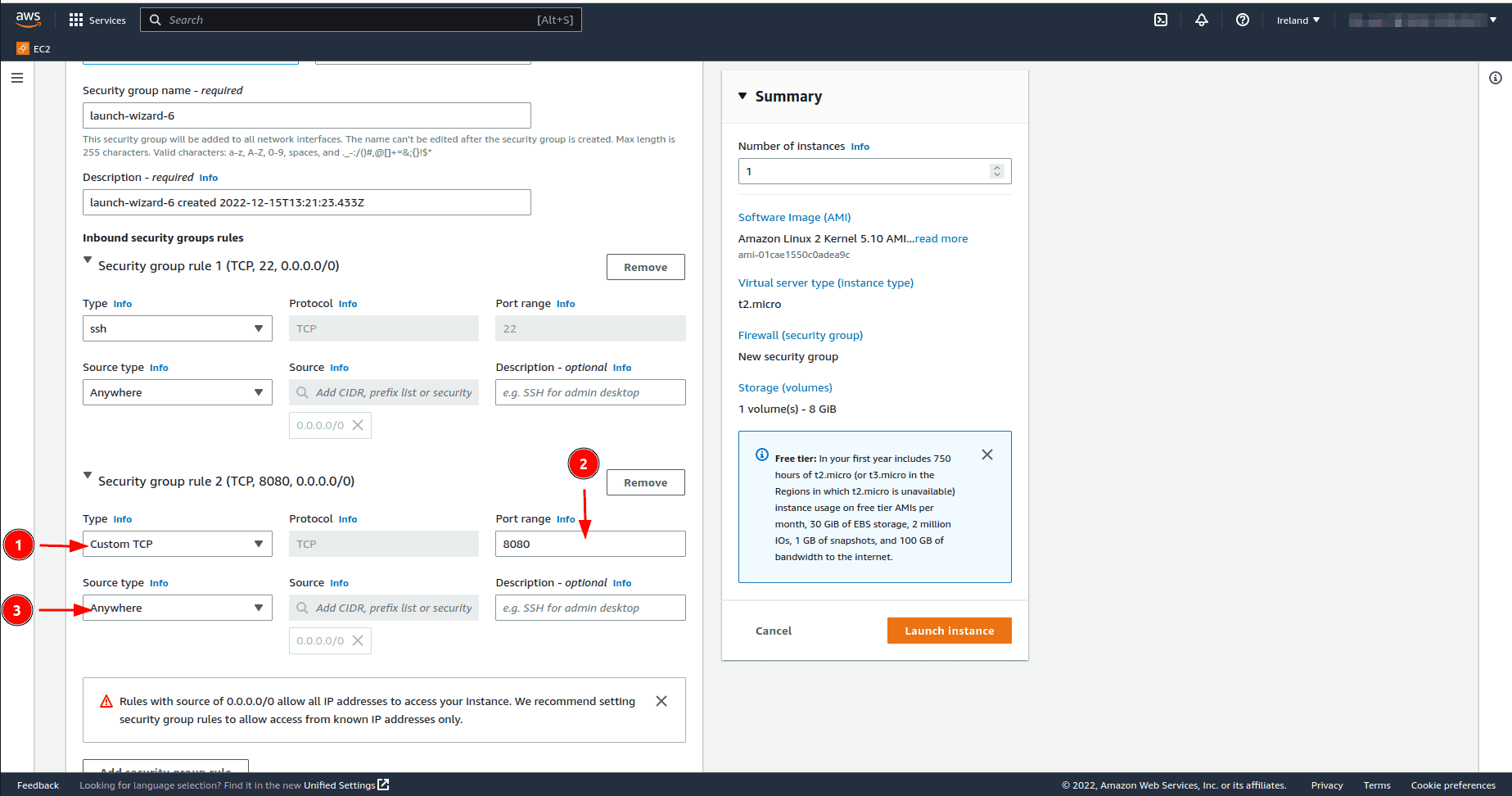Click the Launch instance button

pyautogui.click(x=949, y=631)
